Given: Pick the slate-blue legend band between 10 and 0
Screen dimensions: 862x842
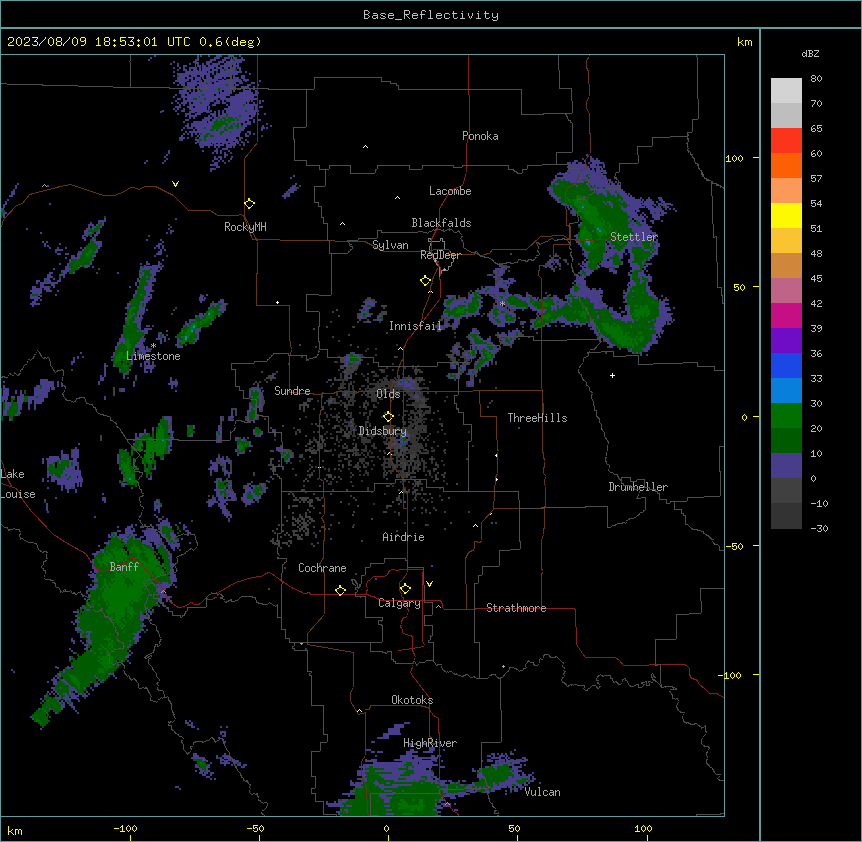Looking at the screenshot, I should [786, 466].
